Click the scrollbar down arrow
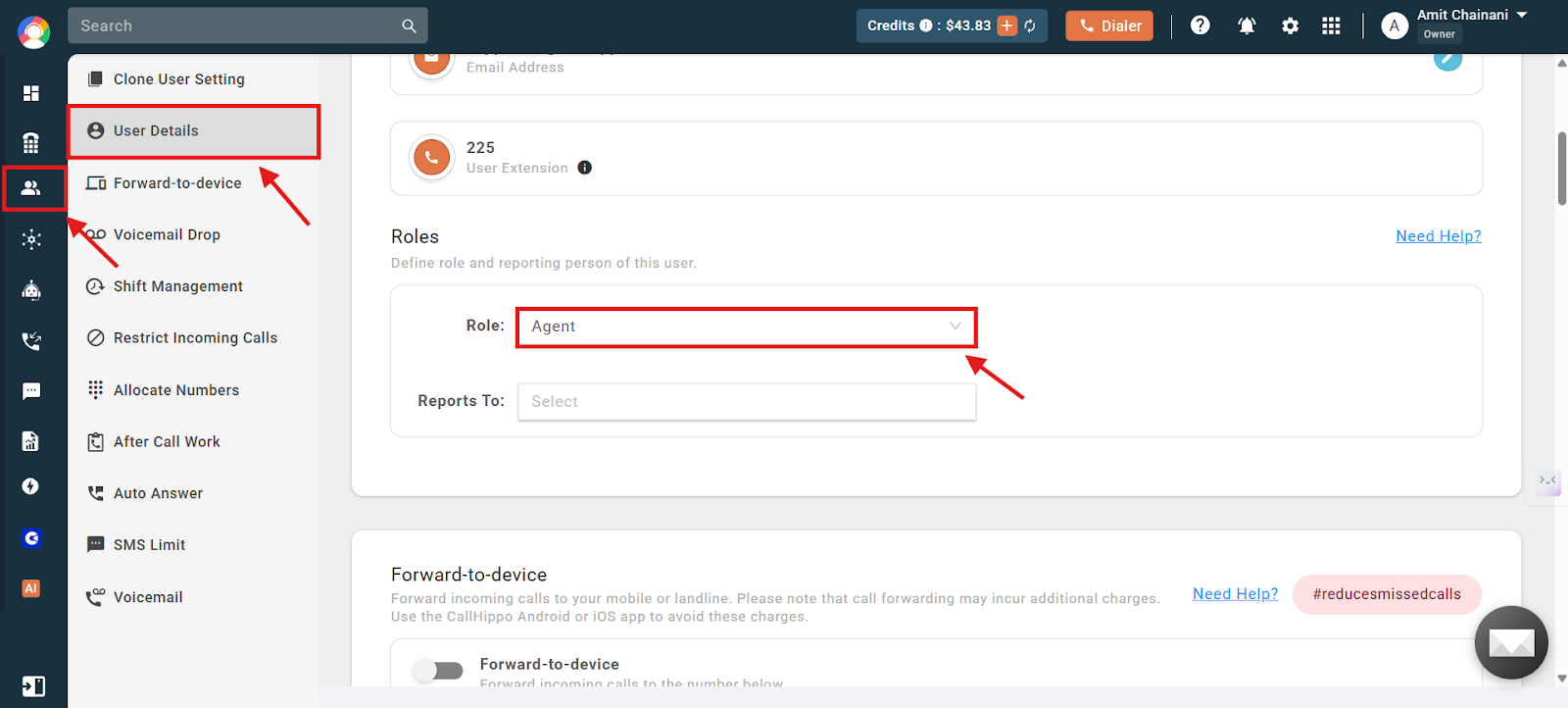This screenshot has width=1568, height=708. pyautogui.click(x=1561, y=678)
